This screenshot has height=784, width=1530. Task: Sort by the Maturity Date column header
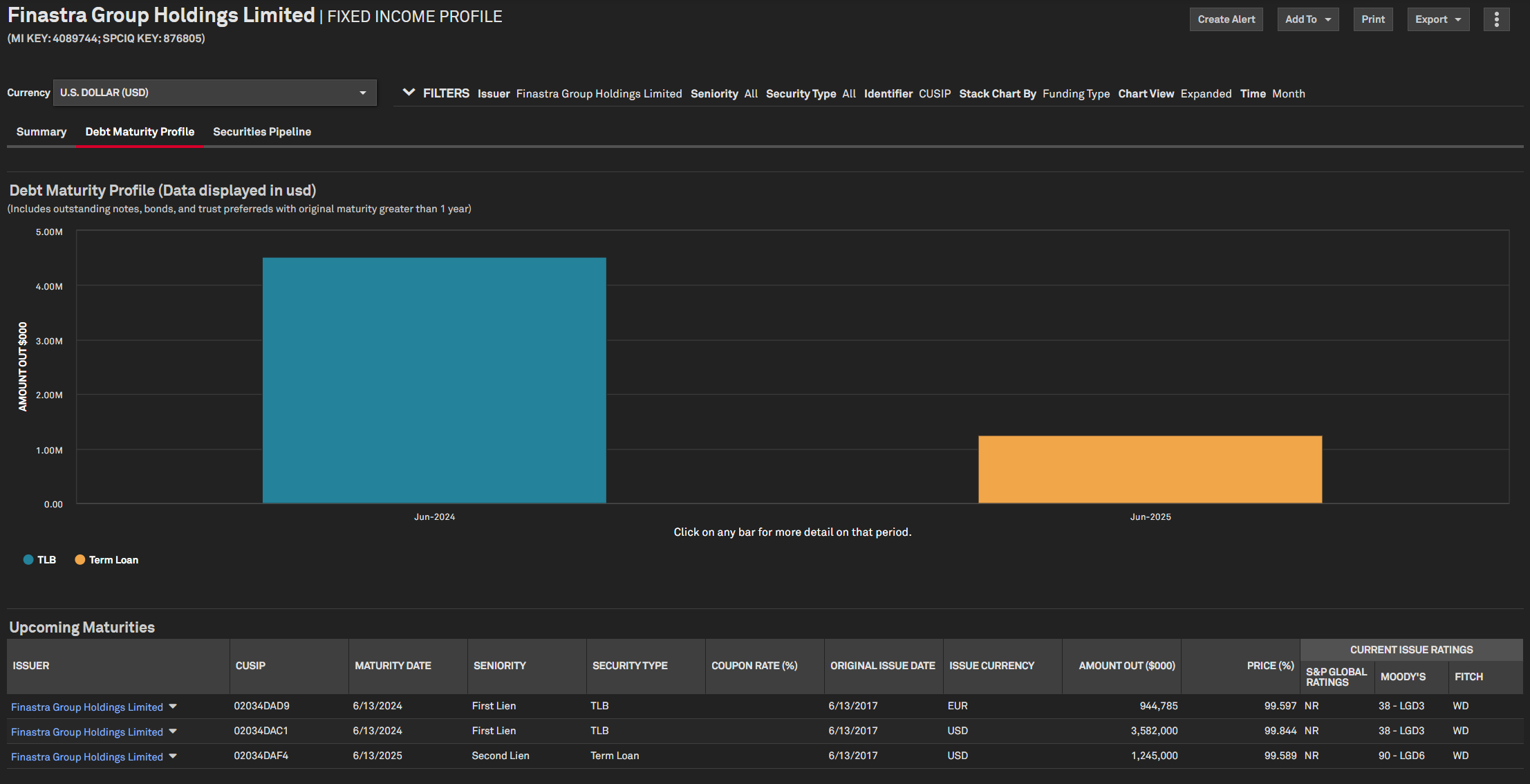[x=393, y=666]
